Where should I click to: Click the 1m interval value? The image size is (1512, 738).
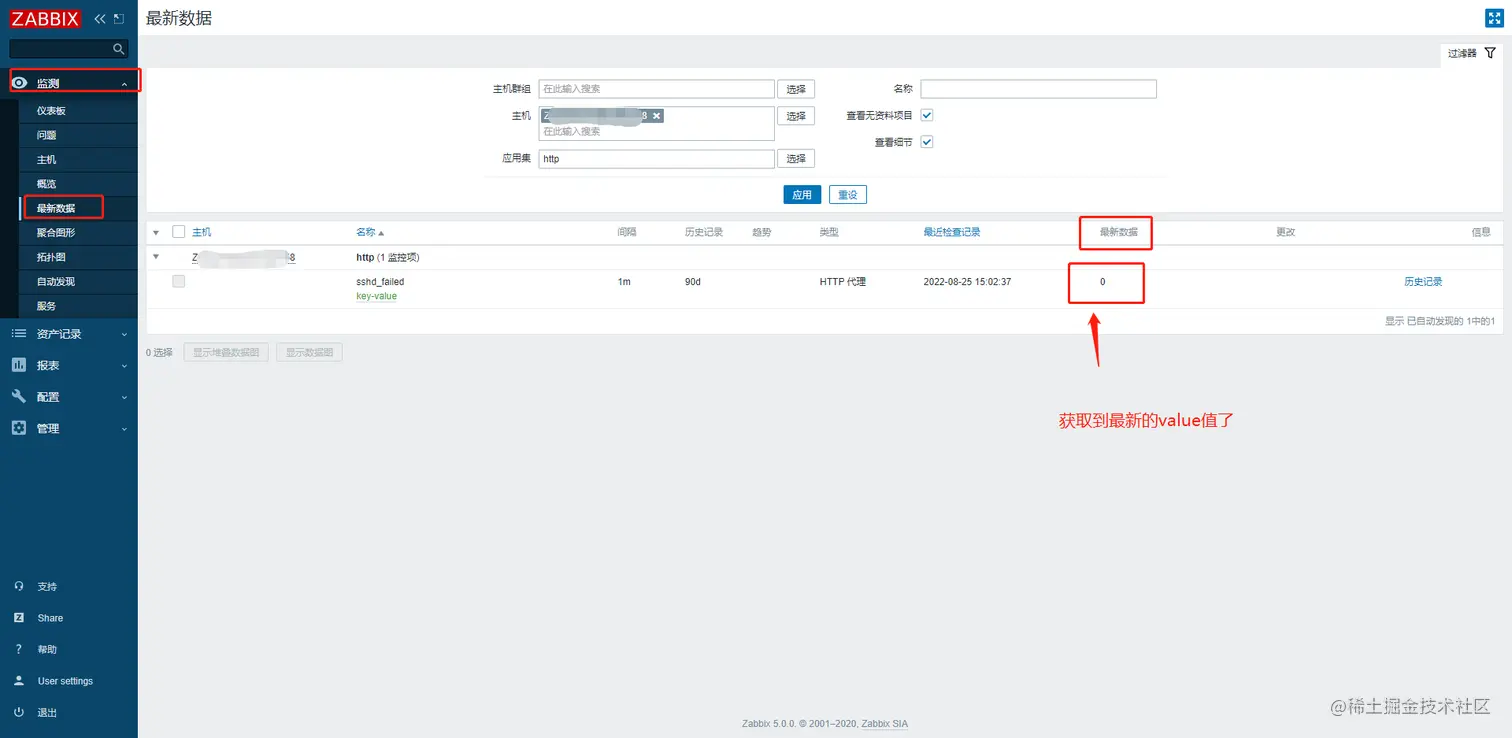pyautogui.click(x=624, y=282)
